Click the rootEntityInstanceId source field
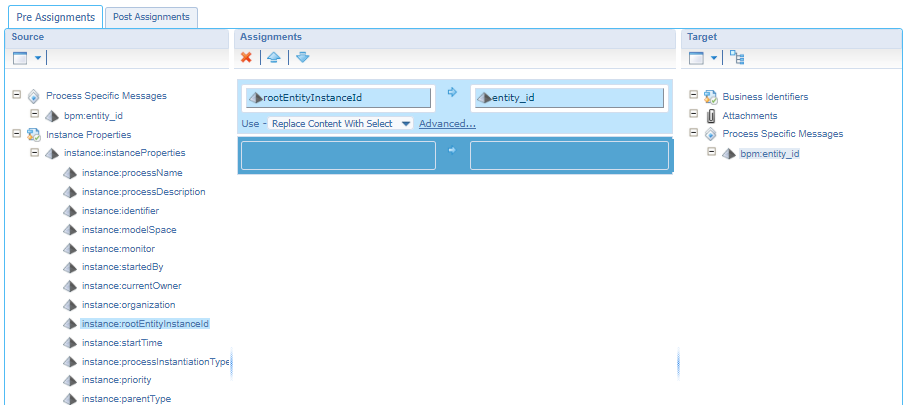This screenshot has height=405, width=905. (338, 98)
